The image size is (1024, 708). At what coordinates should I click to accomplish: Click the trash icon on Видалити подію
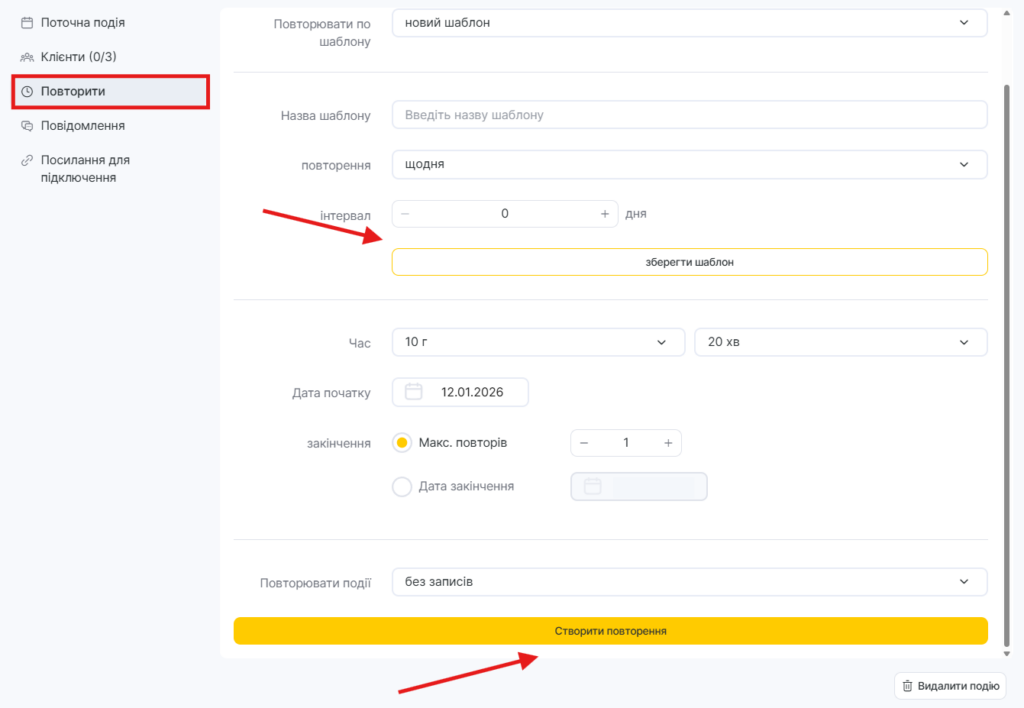[x=907, y=686]
